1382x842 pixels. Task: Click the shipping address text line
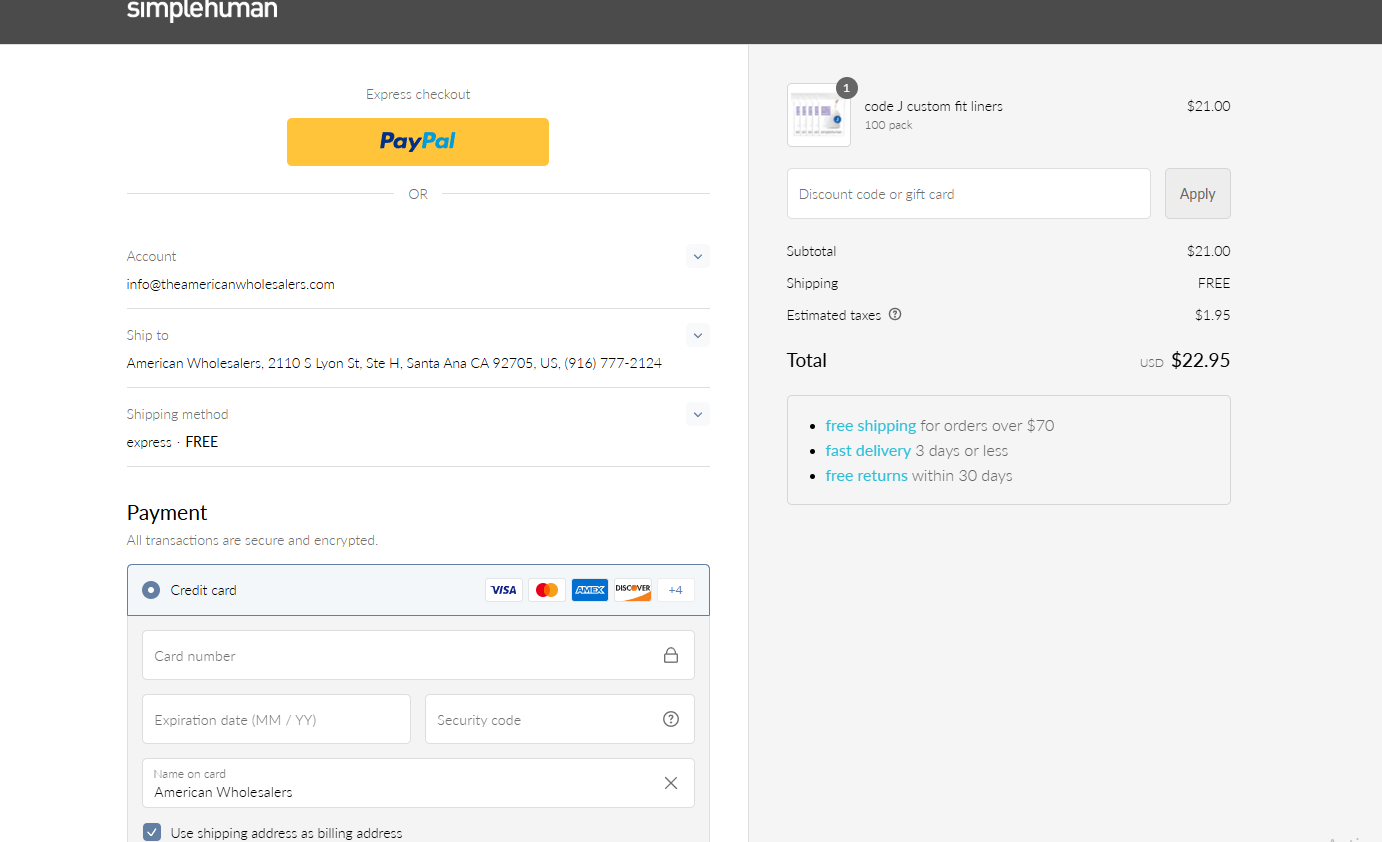coord(394,363)
